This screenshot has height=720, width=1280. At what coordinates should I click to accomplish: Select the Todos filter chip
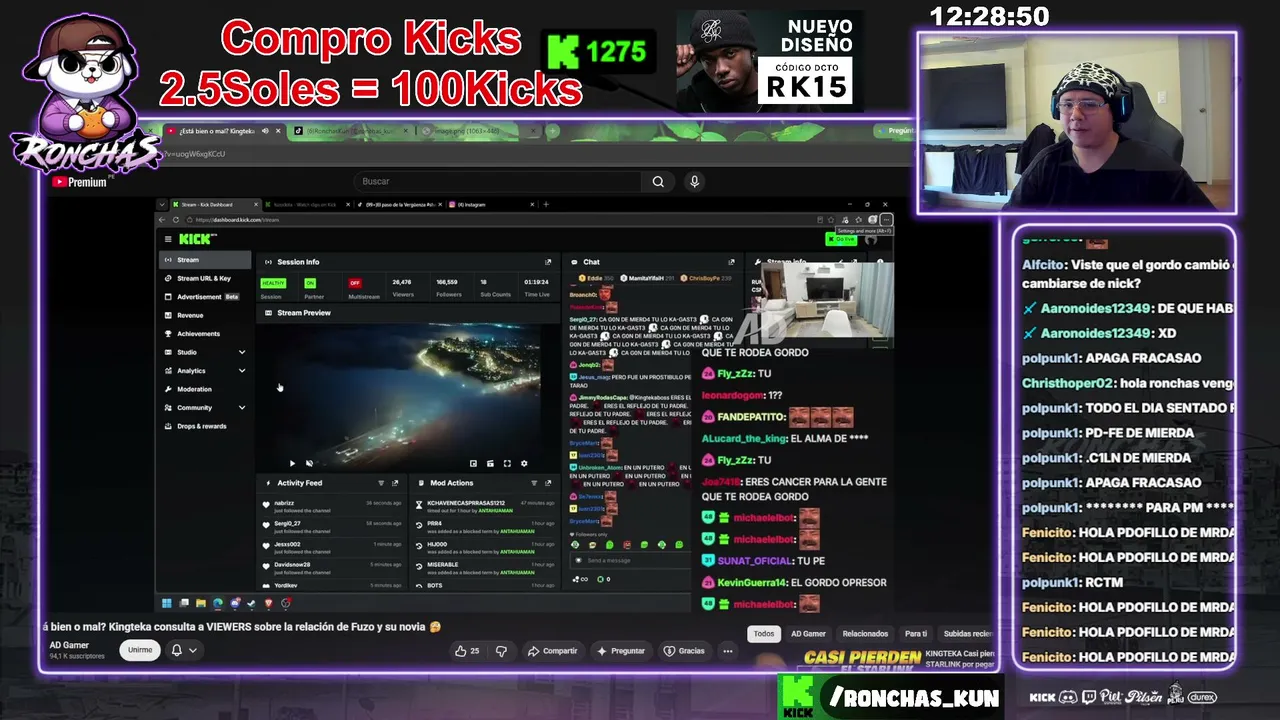click(x=764, y=634)
